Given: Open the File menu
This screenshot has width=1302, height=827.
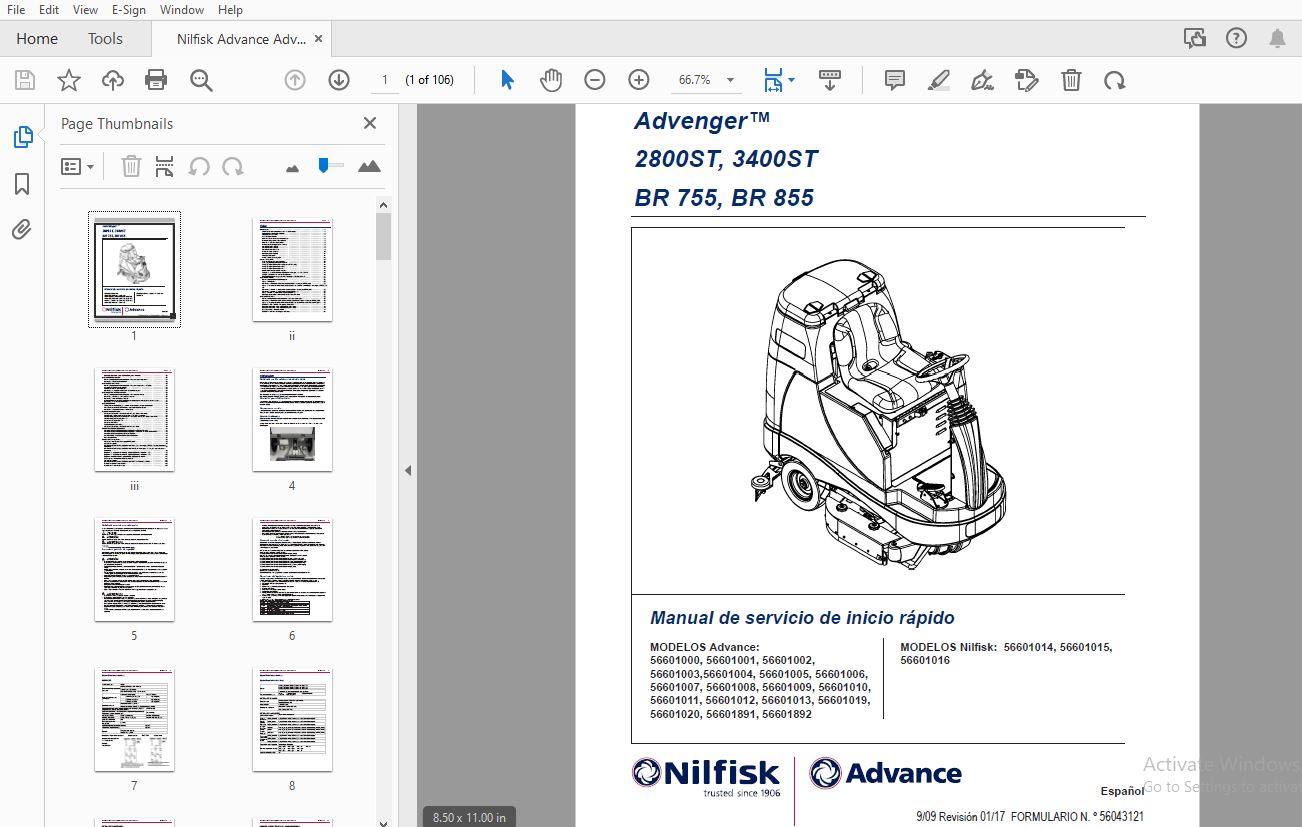Looking at the screenshot, I should [16, 9].
